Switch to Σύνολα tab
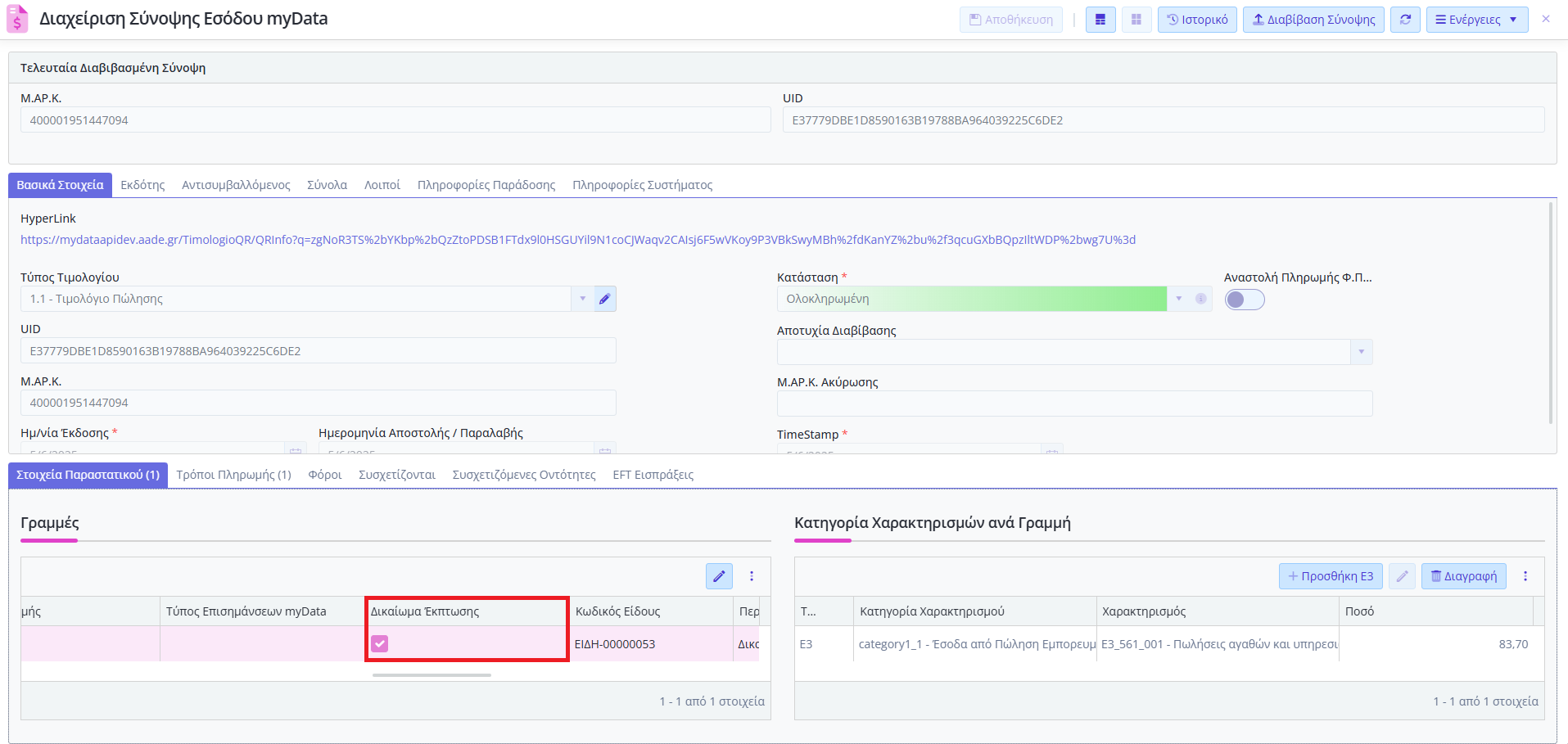 (327, 185)
